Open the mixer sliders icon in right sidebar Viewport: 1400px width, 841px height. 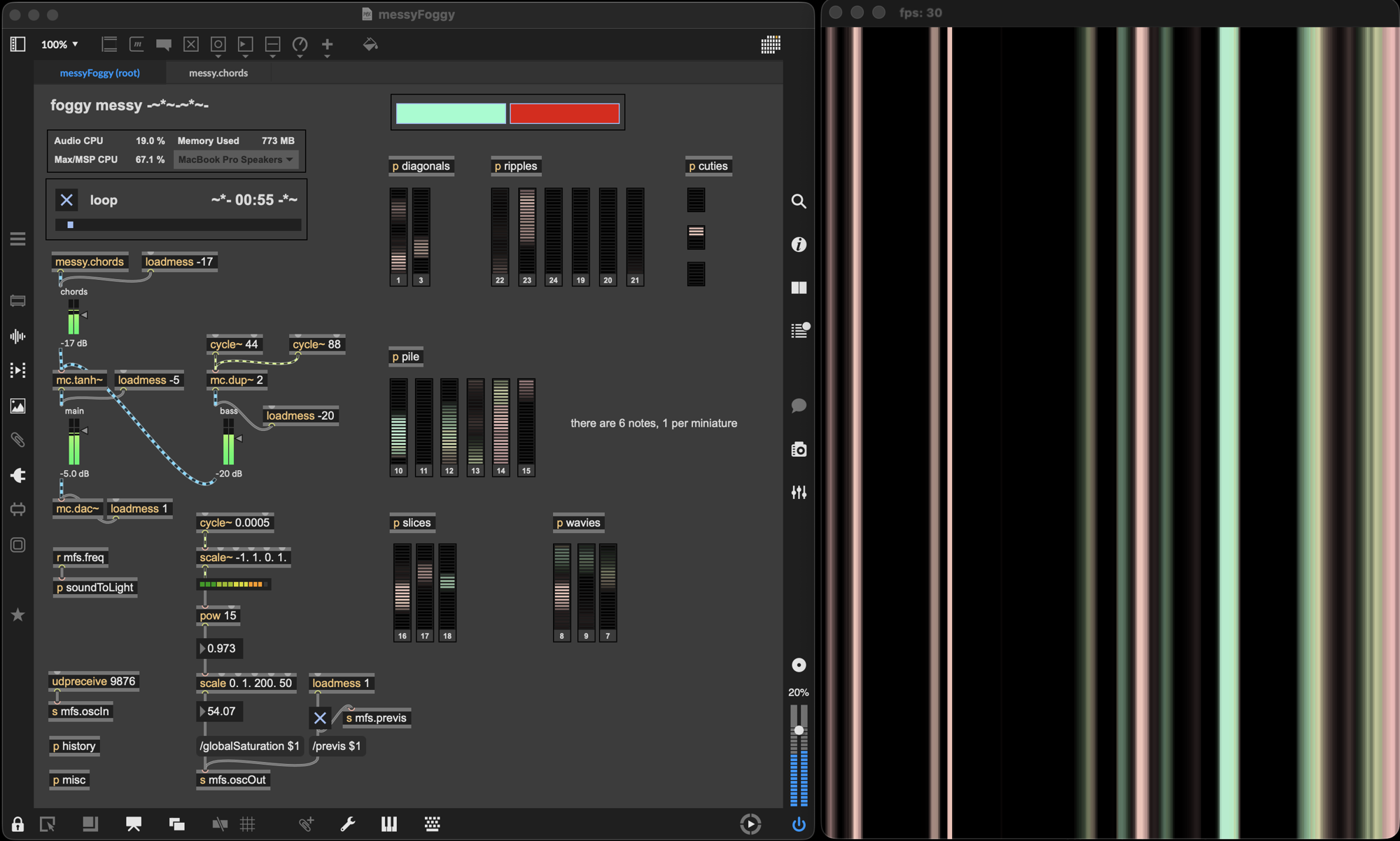point(799,493)
